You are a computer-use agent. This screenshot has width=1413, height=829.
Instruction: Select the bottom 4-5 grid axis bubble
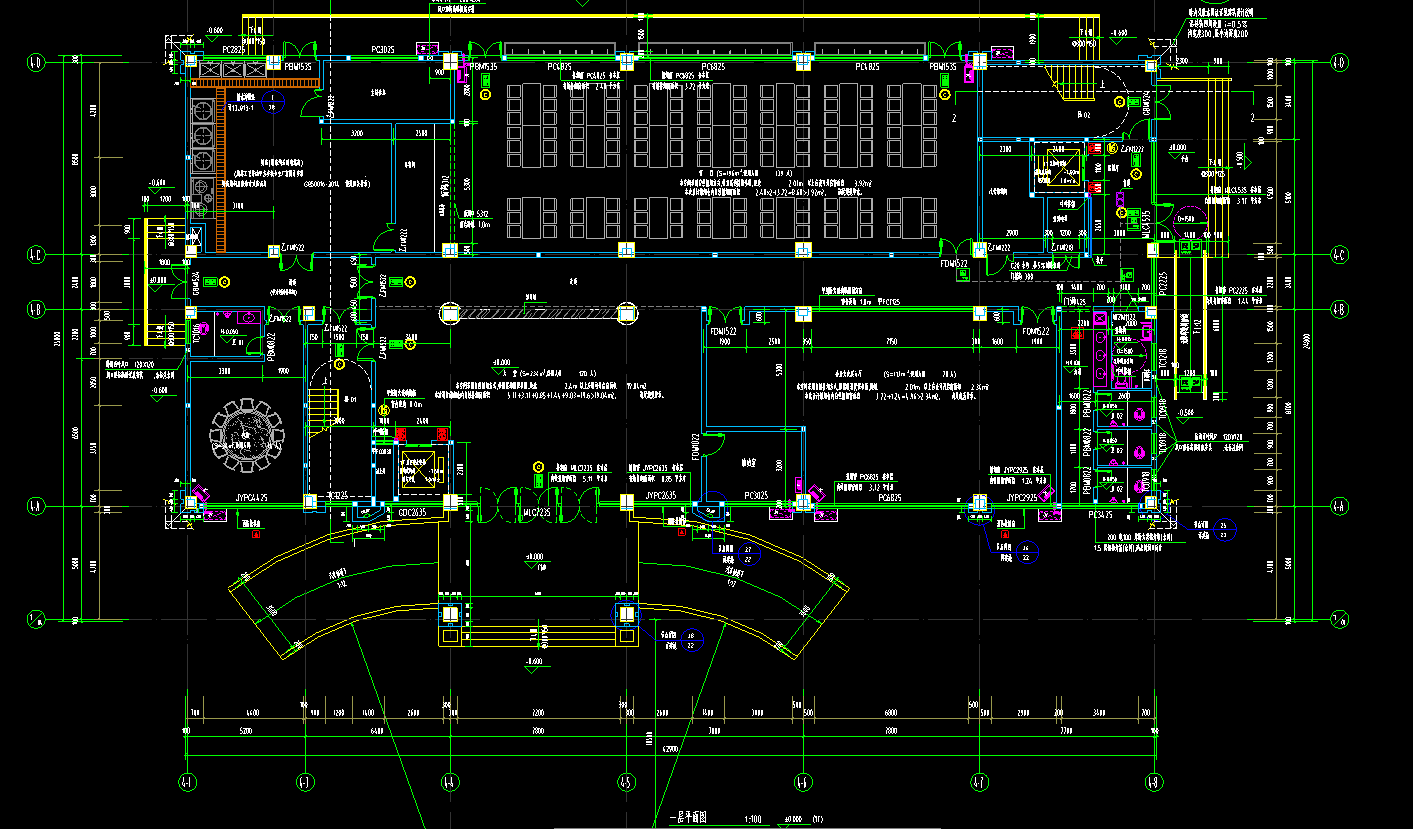[x=626, y=781]
